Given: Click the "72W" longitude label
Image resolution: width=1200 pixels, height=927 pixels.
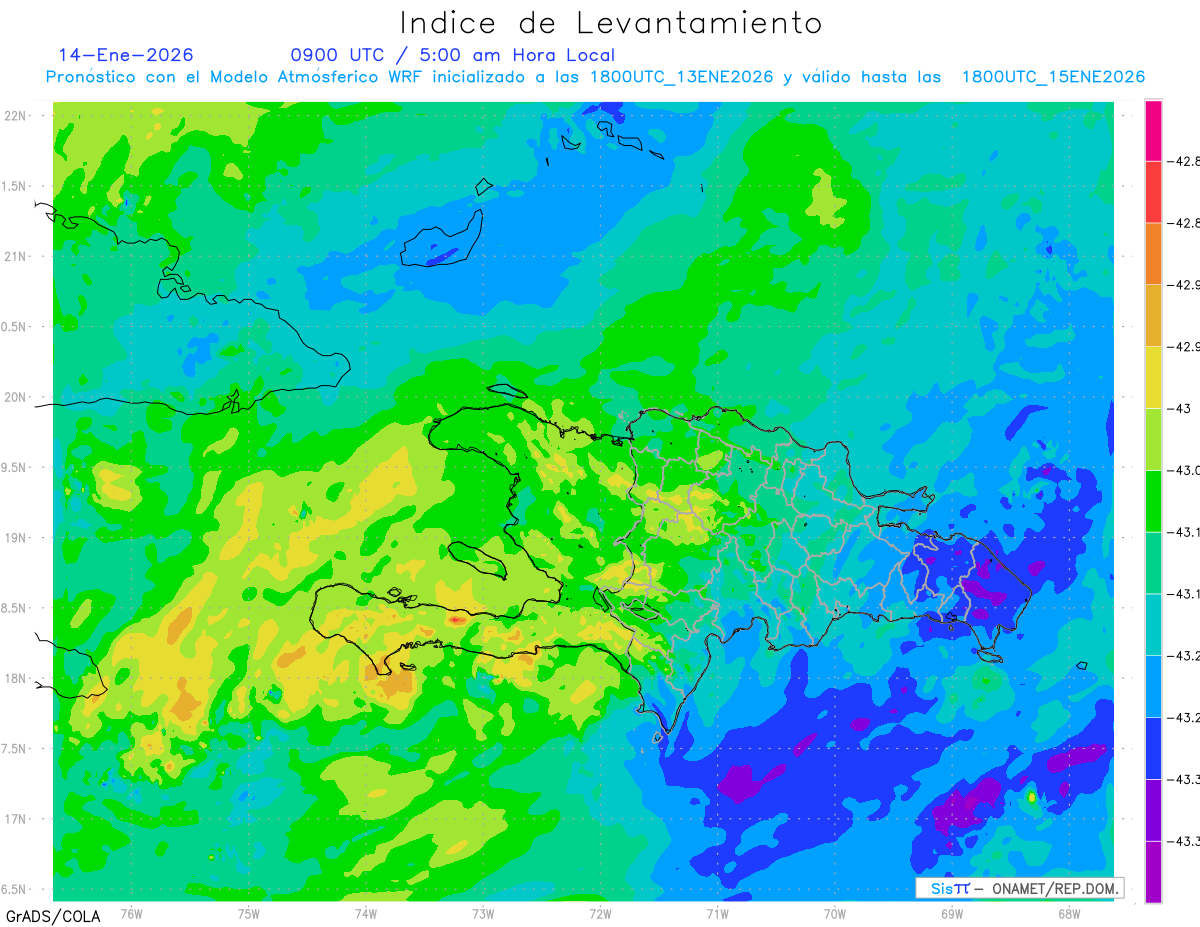Looking at the screenshot, I should point(600,913).
